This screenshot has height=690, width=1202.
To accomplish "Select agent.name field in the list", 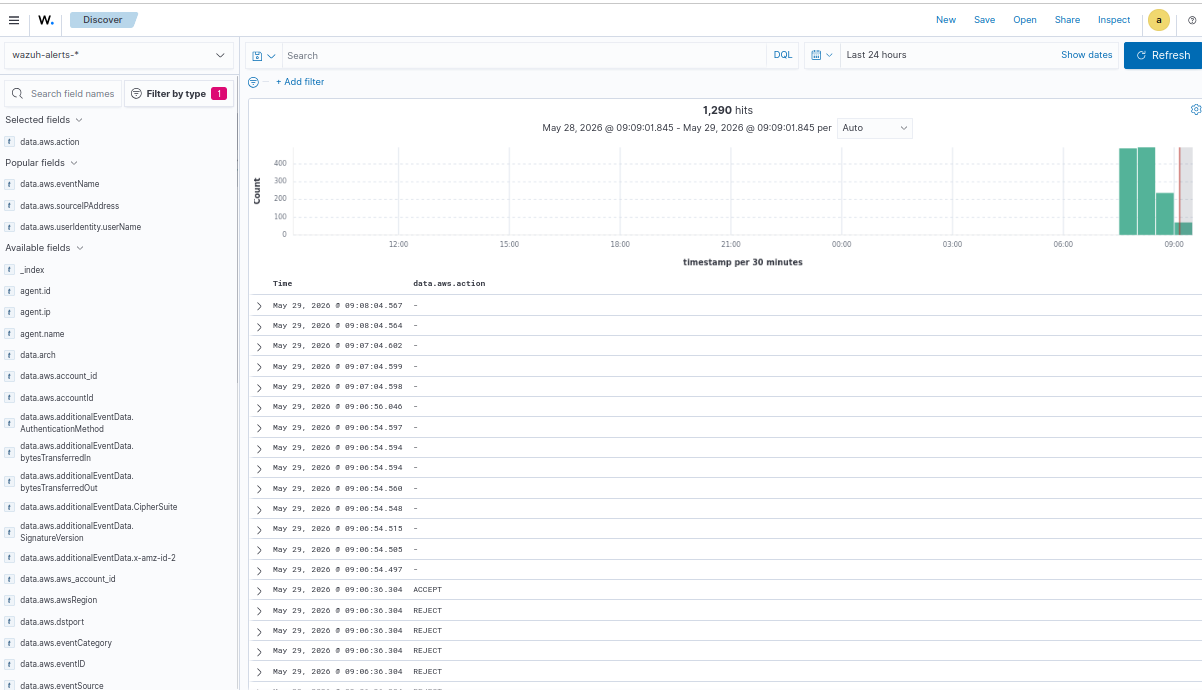I will (42, 334).
